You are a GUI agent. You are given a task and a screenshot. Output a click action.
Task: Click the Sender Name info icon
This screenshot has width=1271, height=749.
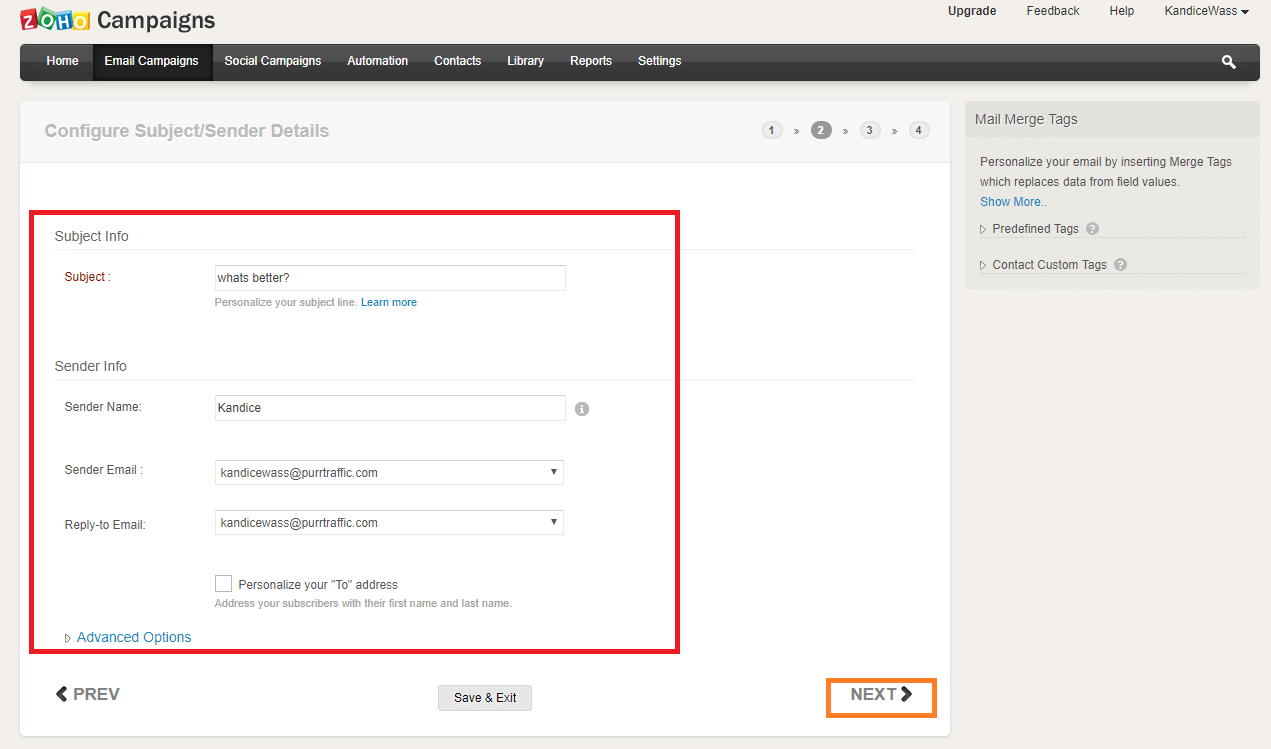pos(582,408)
